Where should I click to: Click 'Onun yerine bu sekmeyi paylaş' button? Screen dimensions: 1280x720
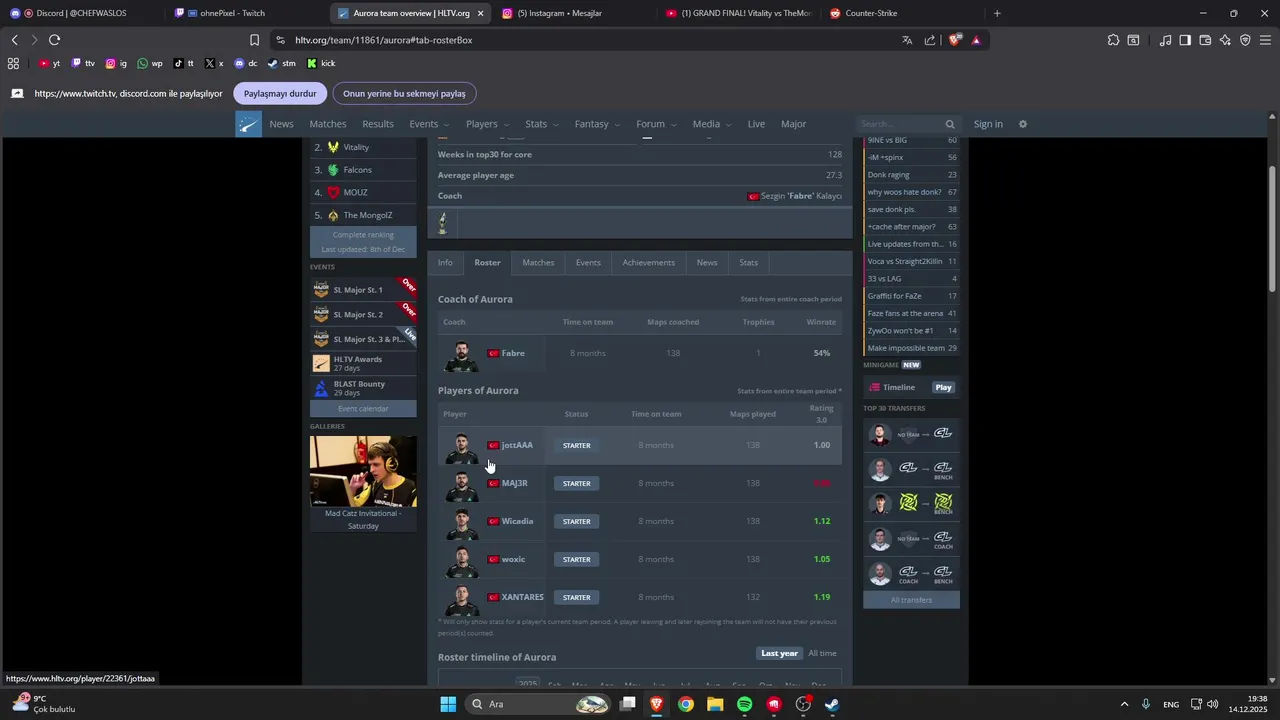[x=404, y=93]
